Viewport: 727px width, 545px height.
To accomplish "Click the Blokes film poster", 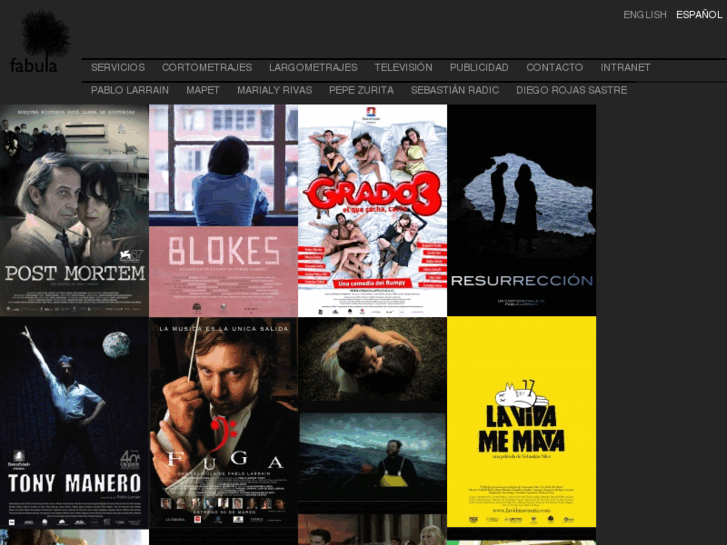I will tap(223, 210).
